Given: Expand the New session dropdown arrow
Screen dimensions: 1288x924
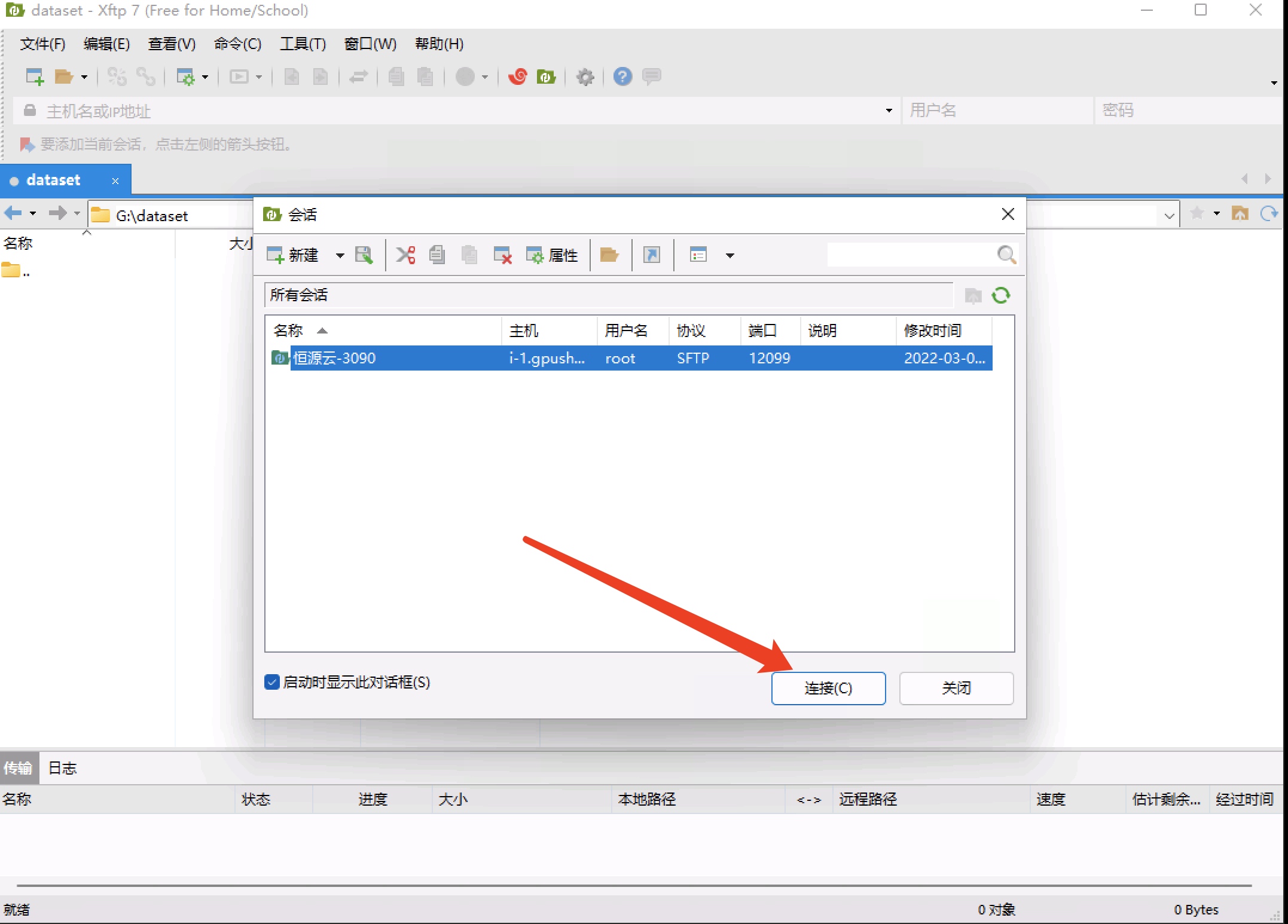Looking at the screenshot, I should [x=340, y=255].
